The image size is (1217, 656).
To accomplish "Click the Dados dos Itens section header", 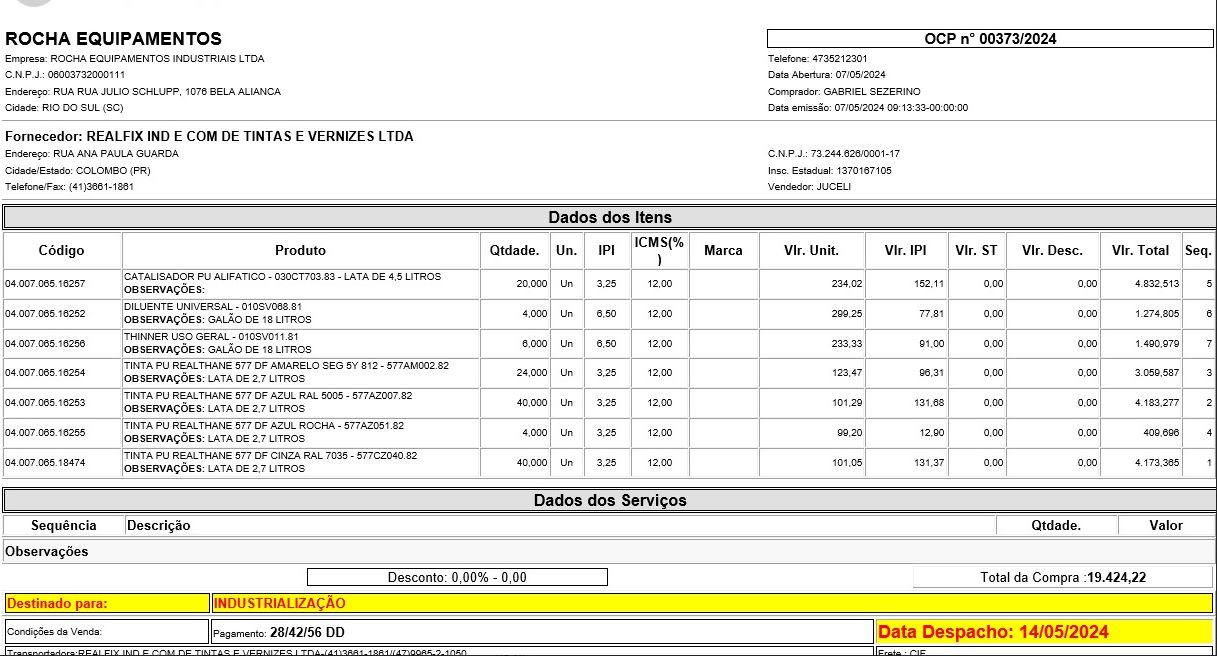I will point(609,218).
